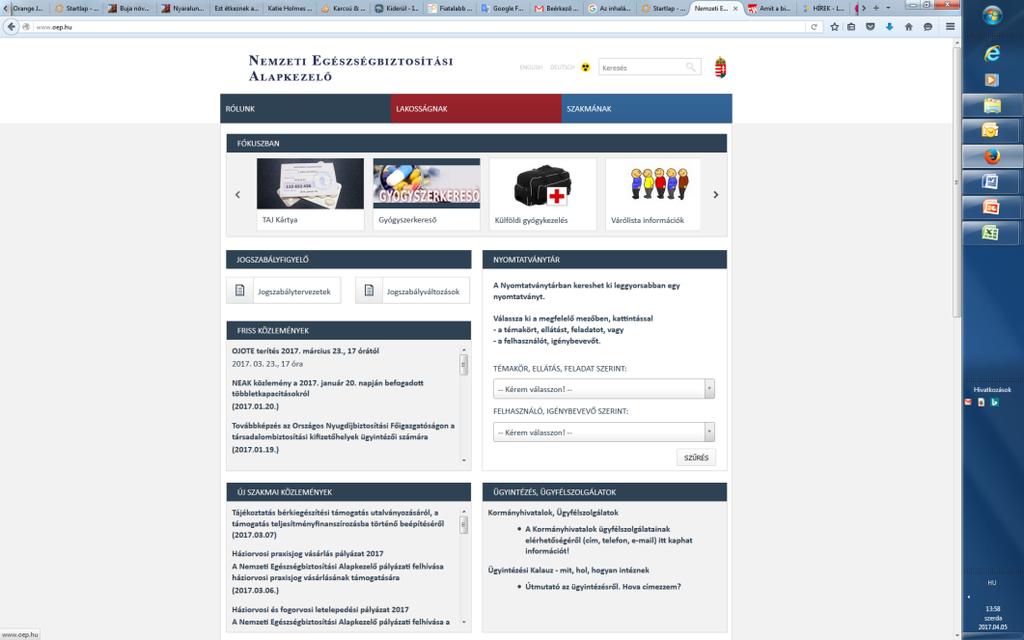Open NEAK közlemény 2017. január 20. link
Screen dimensions: 1024x640
click(x=327, y=389)
